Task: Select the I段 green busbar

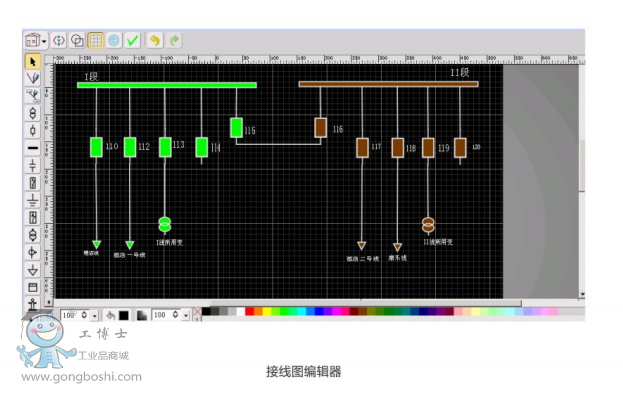Action: tap(167, 85)
